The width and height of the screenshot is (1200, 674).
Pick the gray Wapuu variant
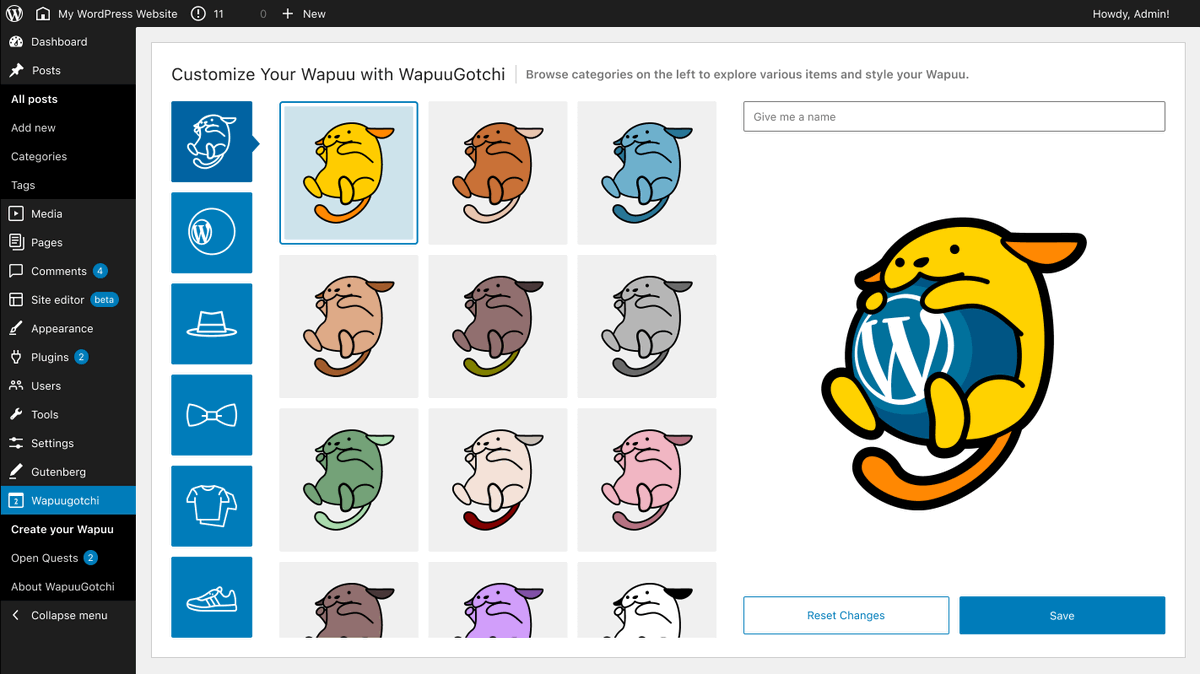point(647,326)
